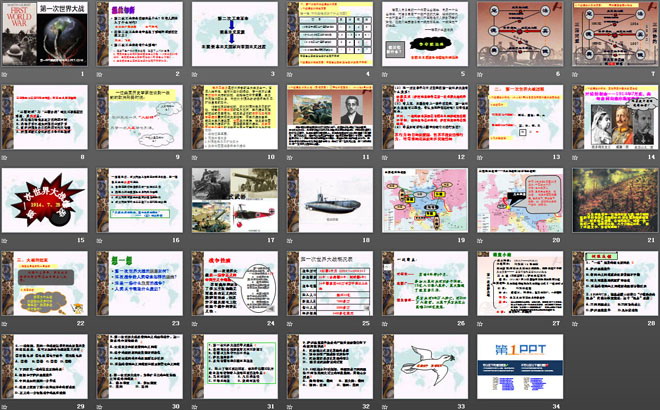Image resolution: width=660 pixels, height=410 pixels.
Task: Select slide 26 with green text
Action: click(x=425, y=284)
